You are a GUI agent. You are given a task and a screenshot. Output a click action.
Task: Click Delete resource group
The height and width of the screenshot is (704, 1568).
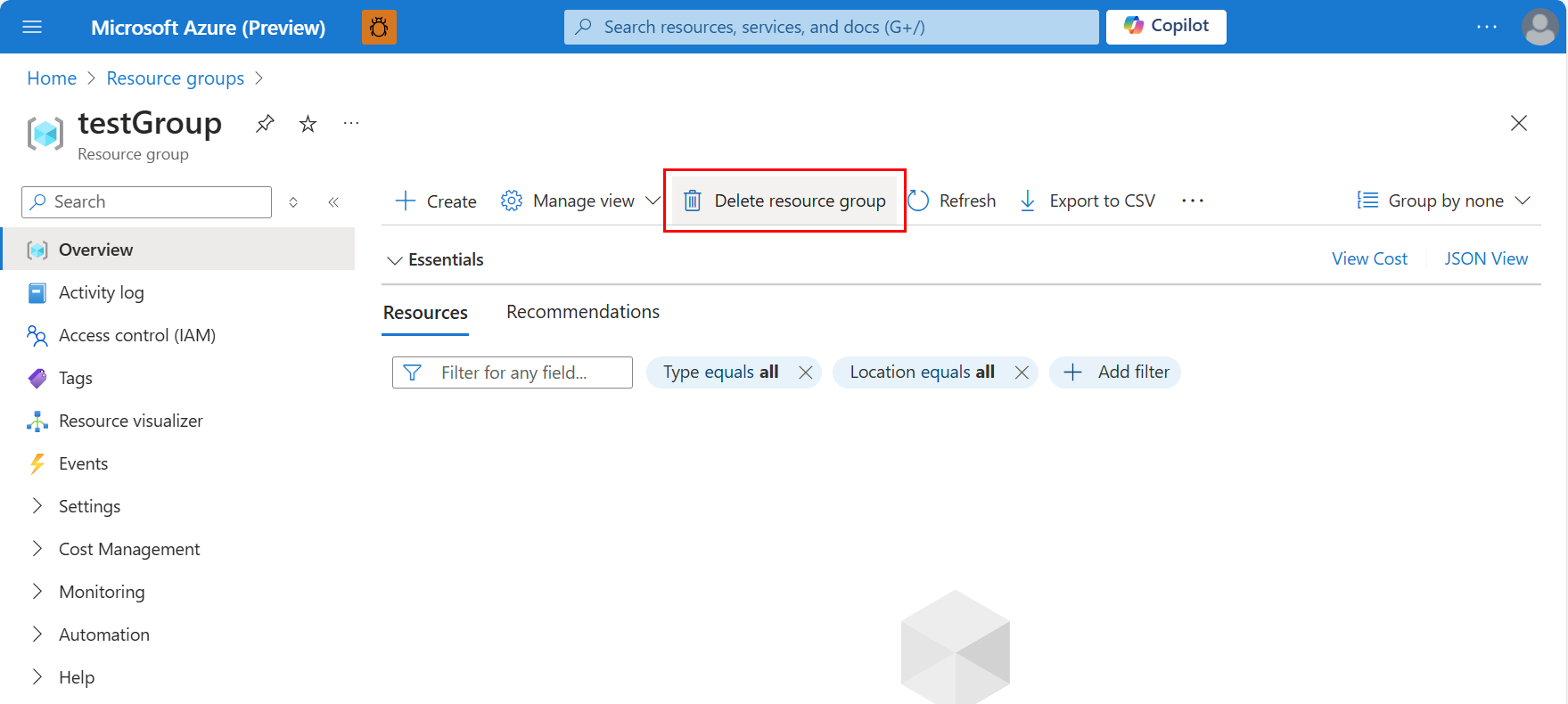pyautogui.click(x=784, y=201)
